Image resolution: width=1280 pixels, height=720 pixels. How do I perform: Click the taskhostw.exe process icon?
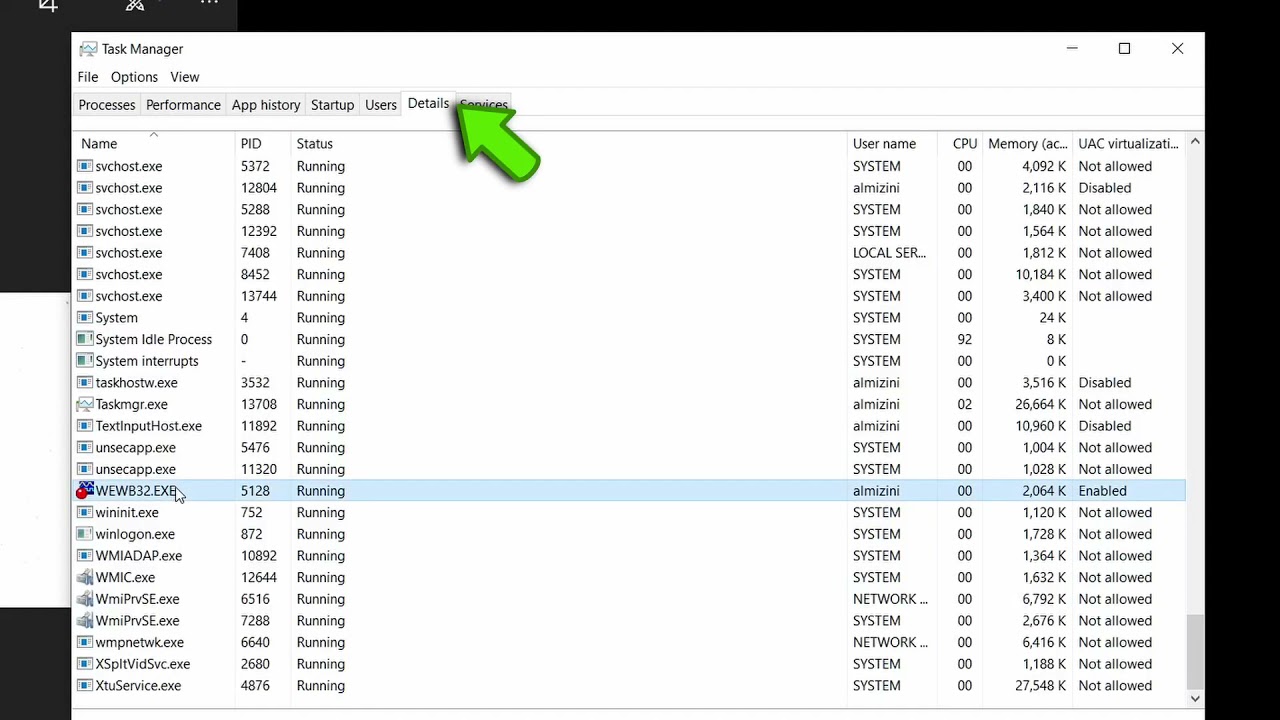coord(85,383)
